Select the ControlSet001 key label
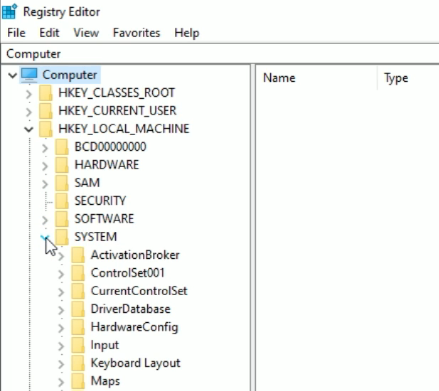Screen dimensions: 439x391 (128, 273)
